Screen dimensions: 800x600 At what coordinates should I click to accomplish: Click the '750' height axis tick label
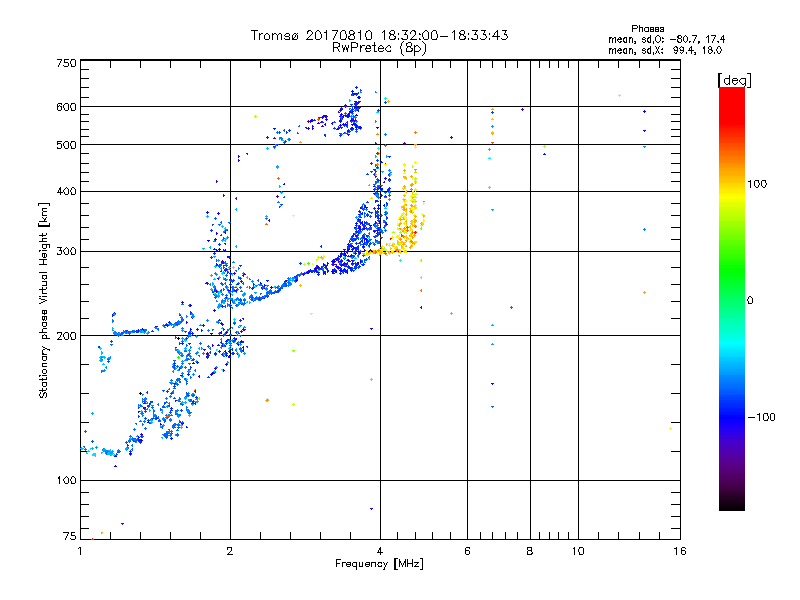coord(66,63)
